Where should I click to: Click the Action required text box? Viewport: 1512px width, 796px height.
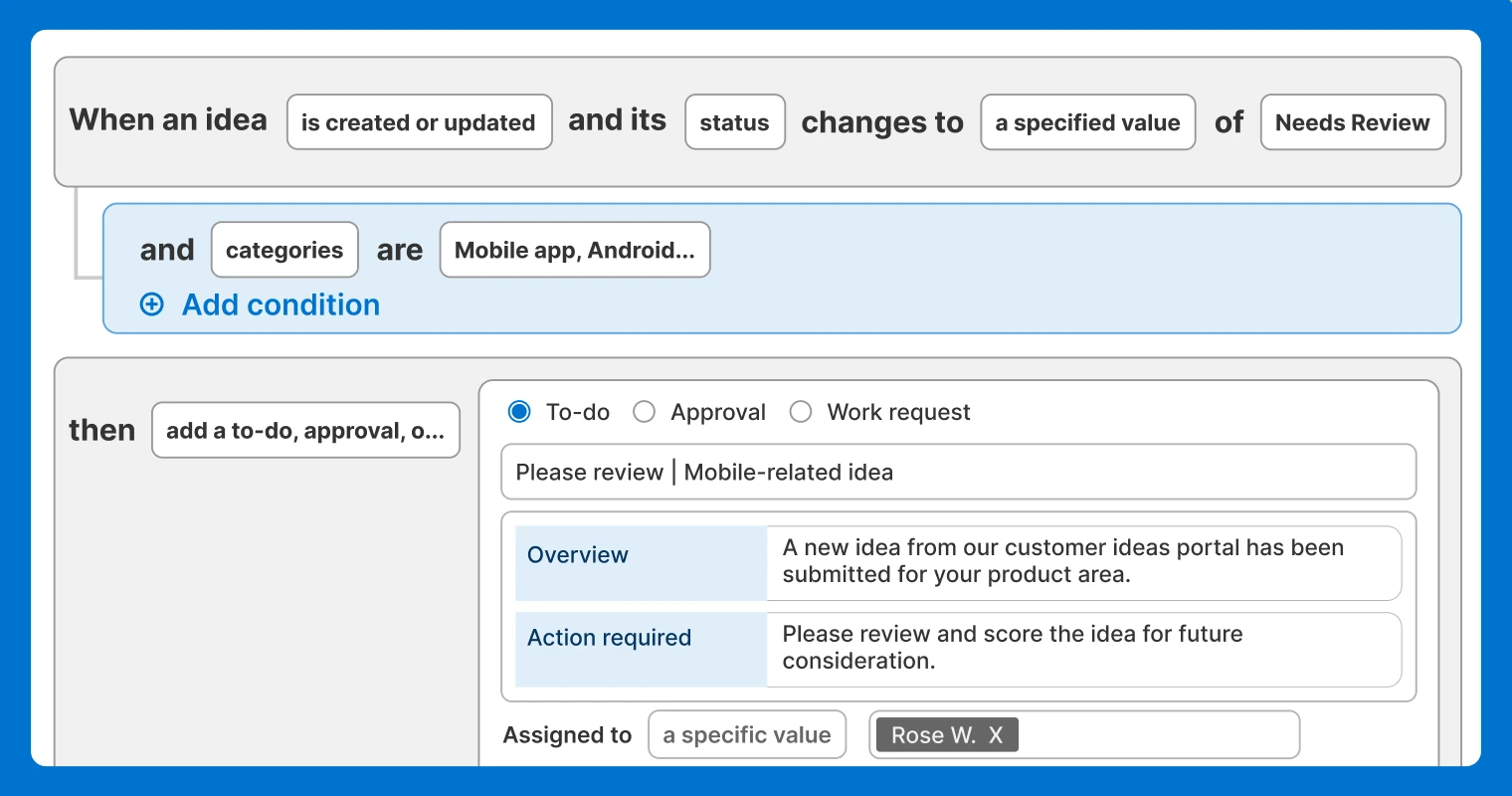1084,650
